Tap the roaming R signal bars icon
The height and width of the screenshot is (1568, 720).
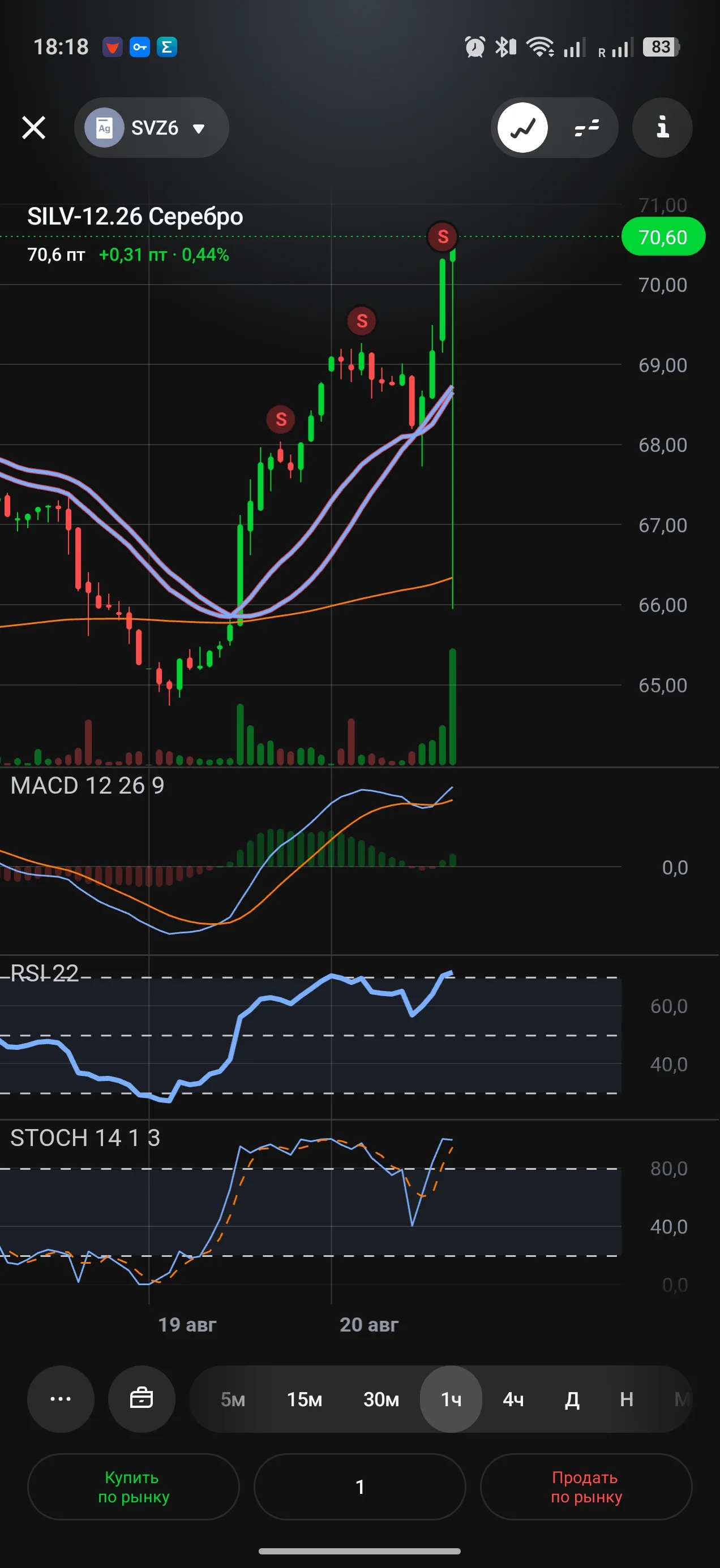[616, 47]
